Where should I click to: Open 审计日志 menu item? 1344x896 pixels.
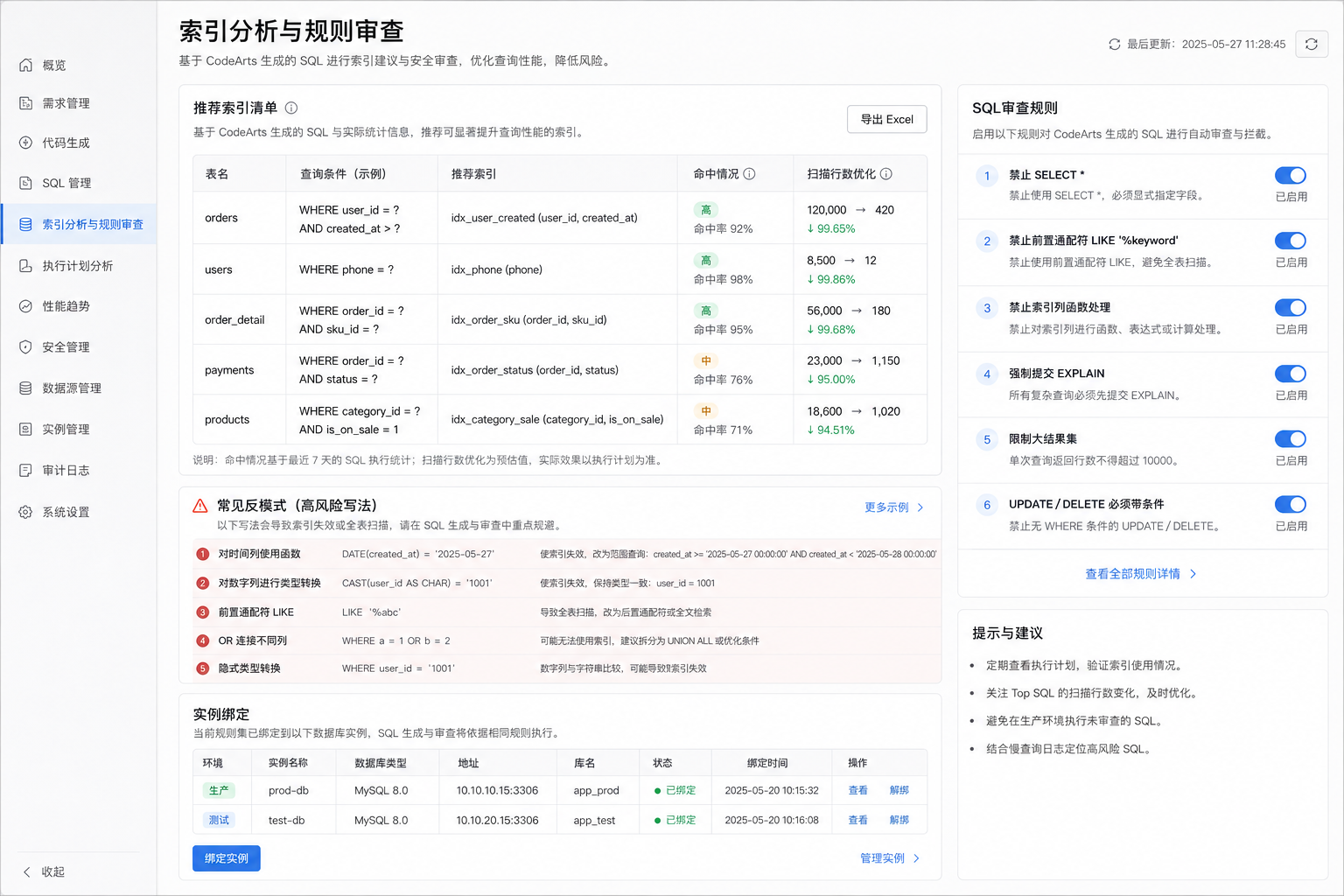(x=79, y=471)
